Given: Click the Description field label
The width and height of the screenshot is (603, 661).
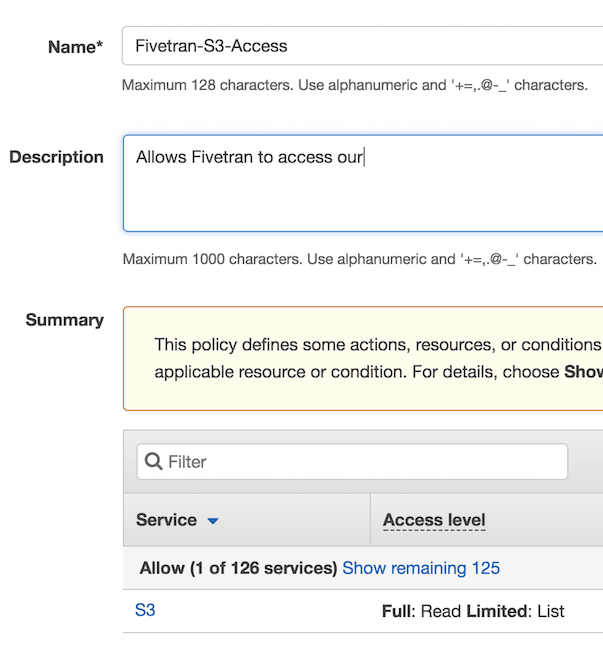Looking at the screenshot, I should 56,157.
